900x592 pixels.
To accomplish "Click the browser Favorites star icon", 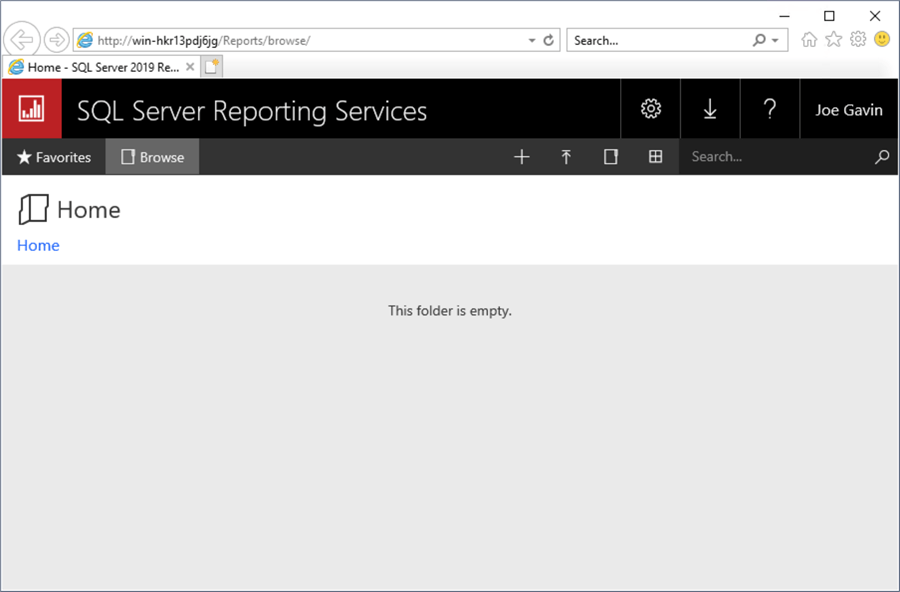I will click(833, 39).
